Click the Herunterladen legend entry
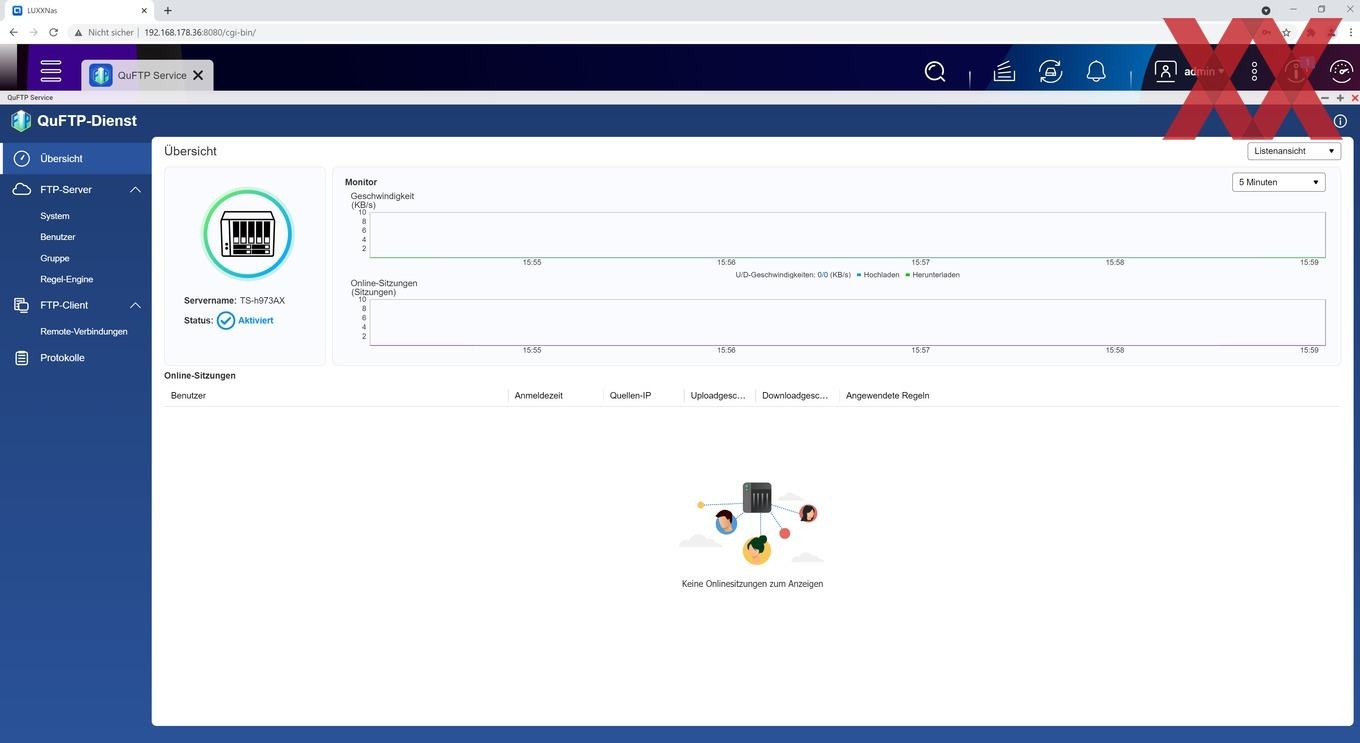This screenshot has height=743, width=1360. 932,275
